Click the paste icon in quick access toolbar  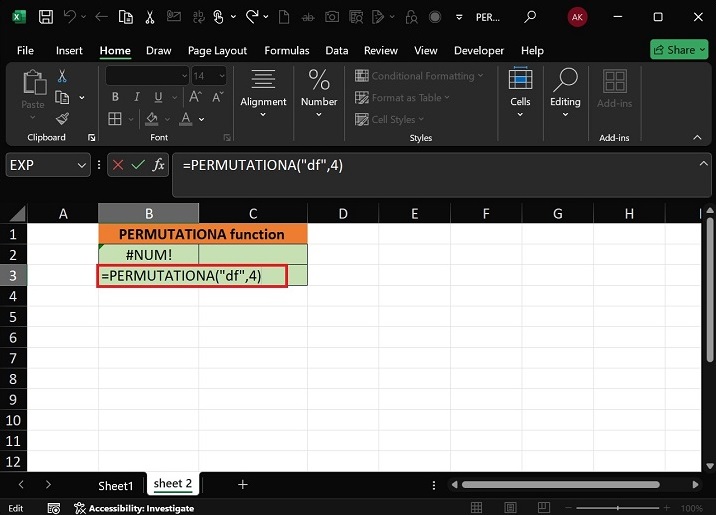[126, 17]
